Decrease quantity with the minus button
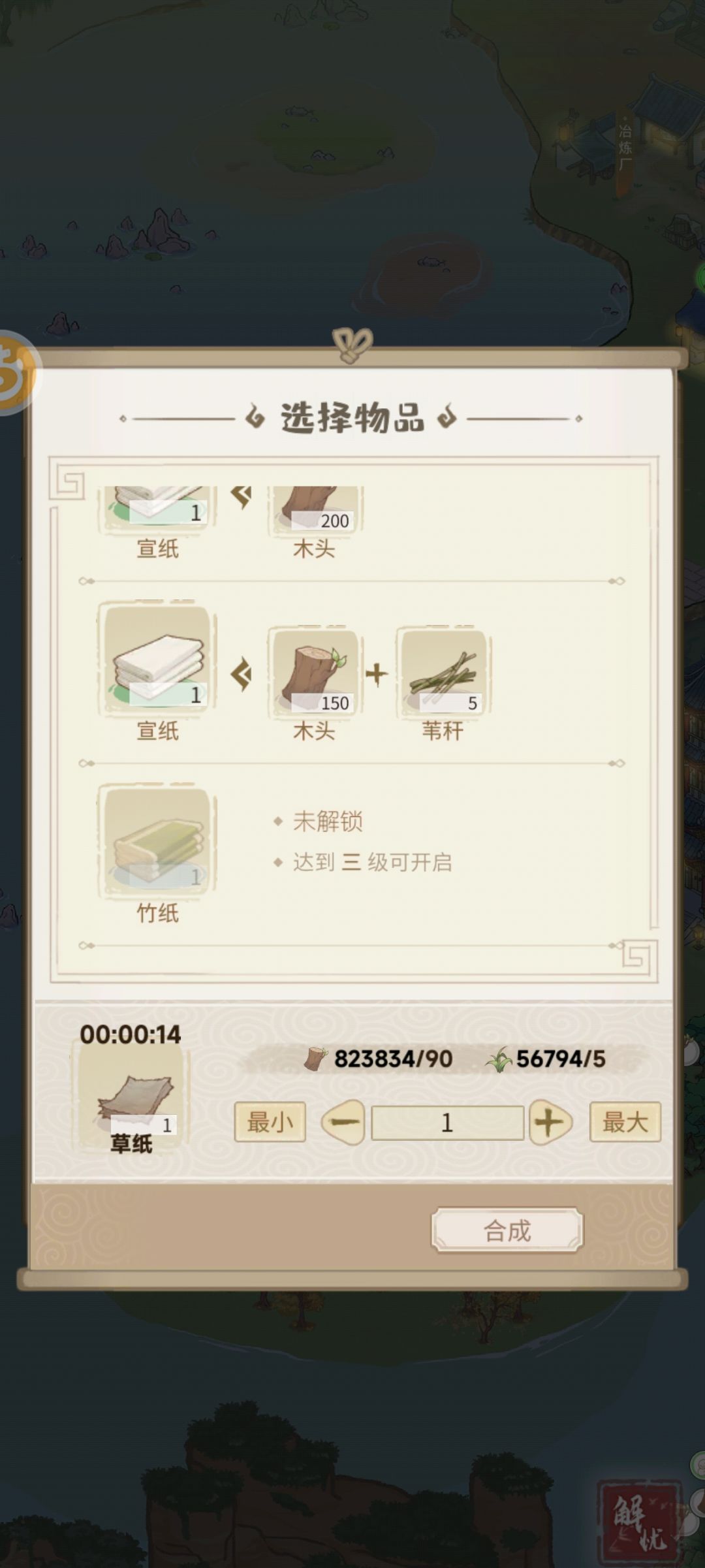This screenshot has width=705, height=1568. pos(343,1122)
